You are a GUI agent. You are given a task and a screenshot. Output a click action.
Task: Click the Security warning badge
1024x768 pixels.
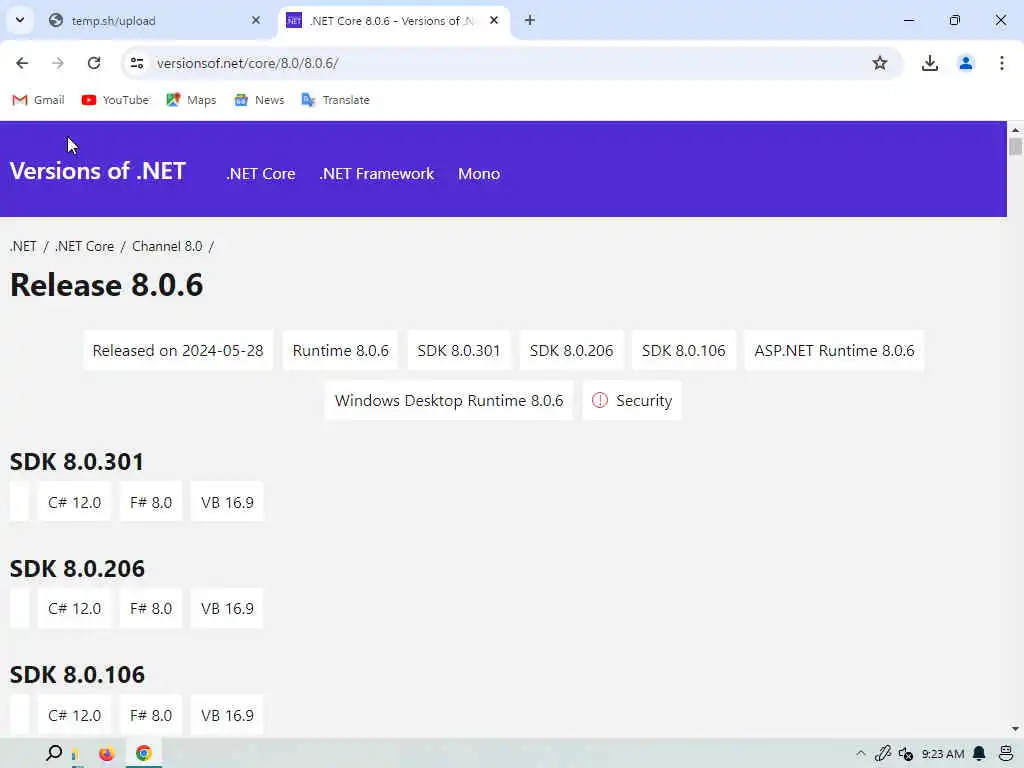point(632,400)
